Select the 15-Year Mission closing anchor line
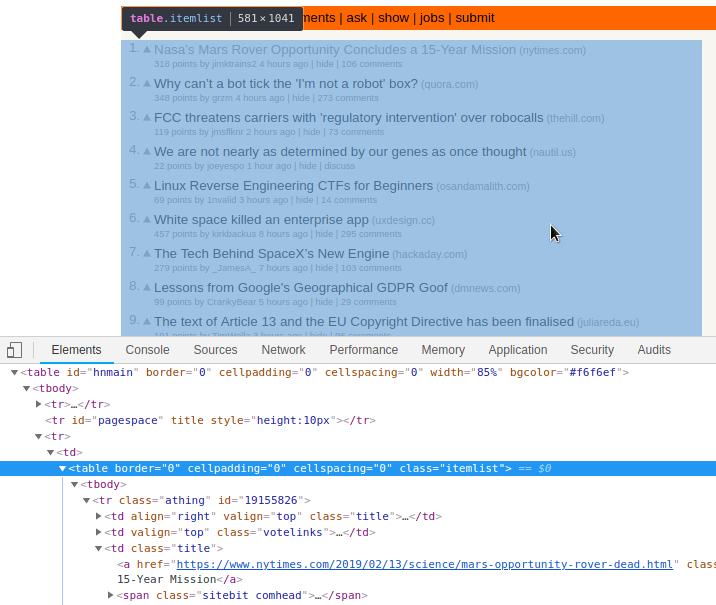The width and height of the screenshot is (716, 605). tap(180, 579)
